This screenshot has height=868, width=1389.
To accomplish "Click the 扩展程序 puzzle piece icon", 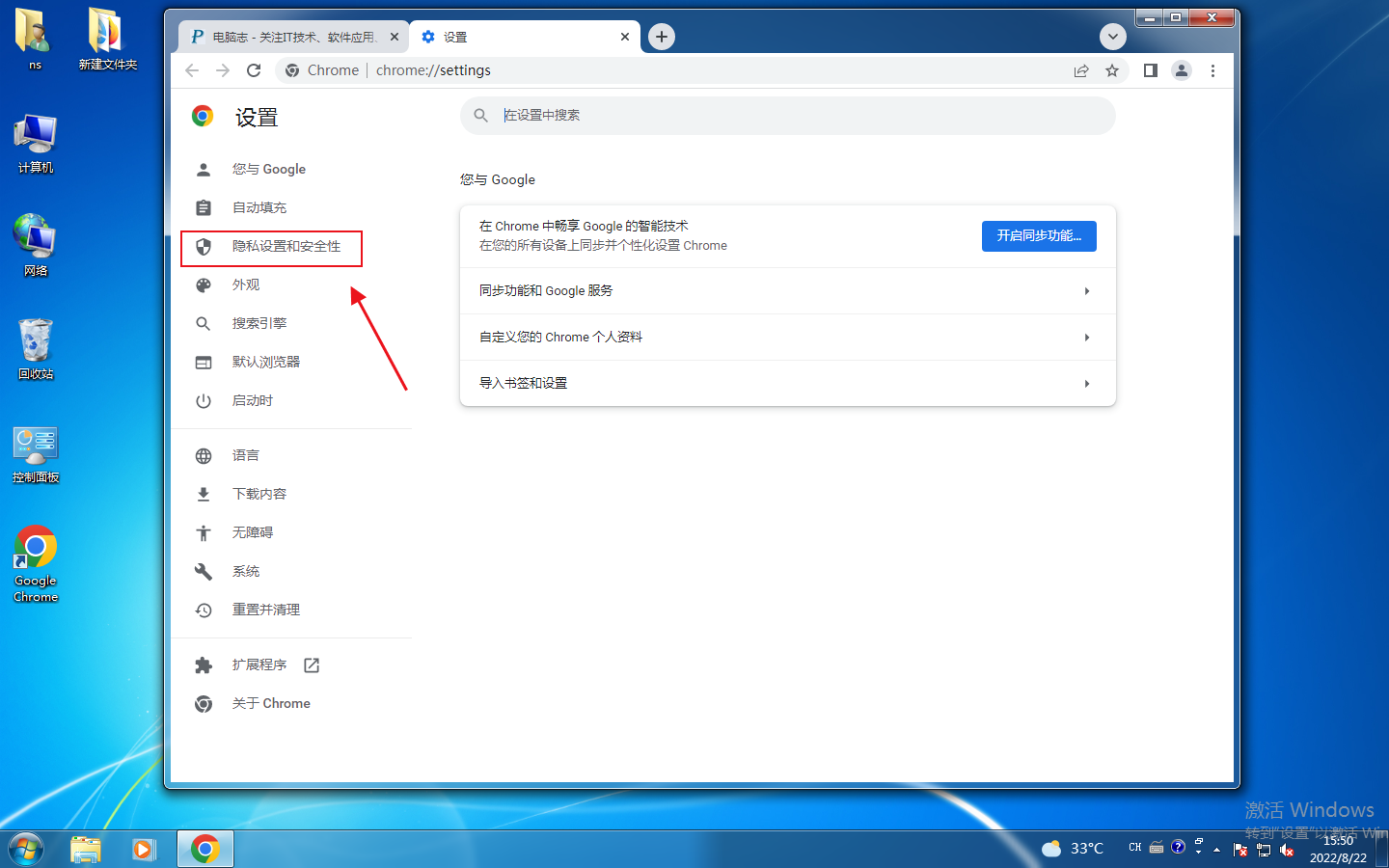I will click(204, 665).
